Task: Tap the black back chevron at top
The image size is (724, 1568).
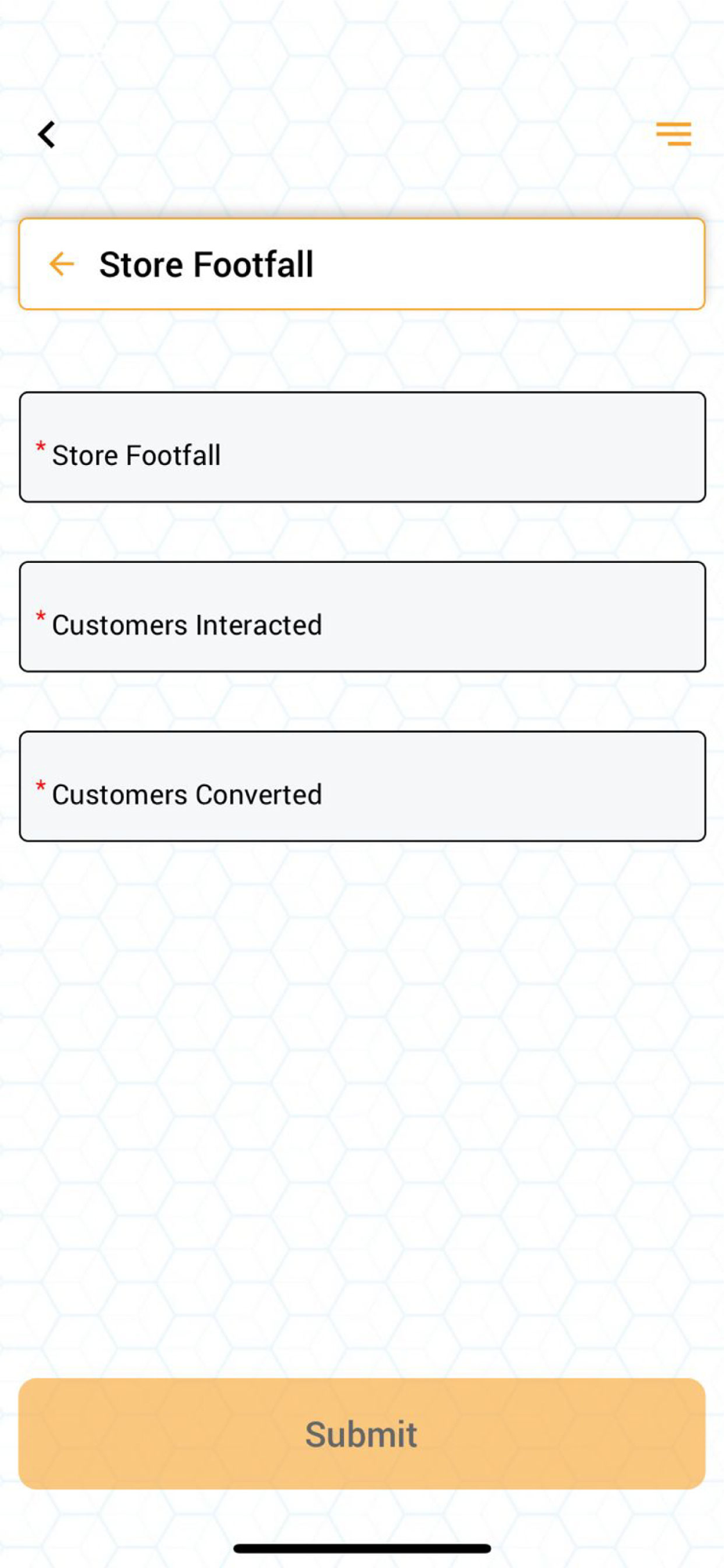Action: click(47, 135)
